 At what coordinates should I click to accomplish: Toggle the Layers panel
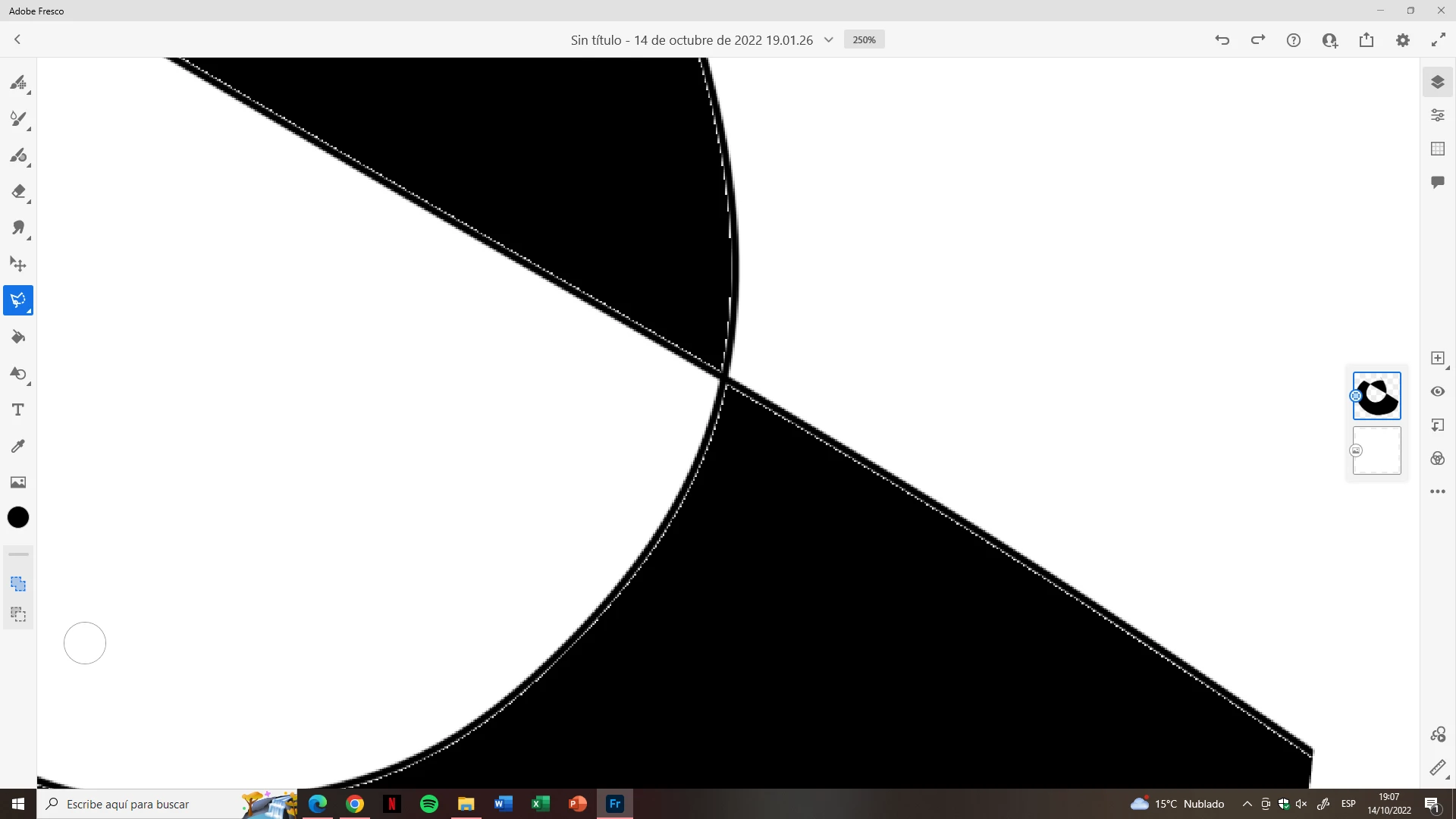[1437, 82]
